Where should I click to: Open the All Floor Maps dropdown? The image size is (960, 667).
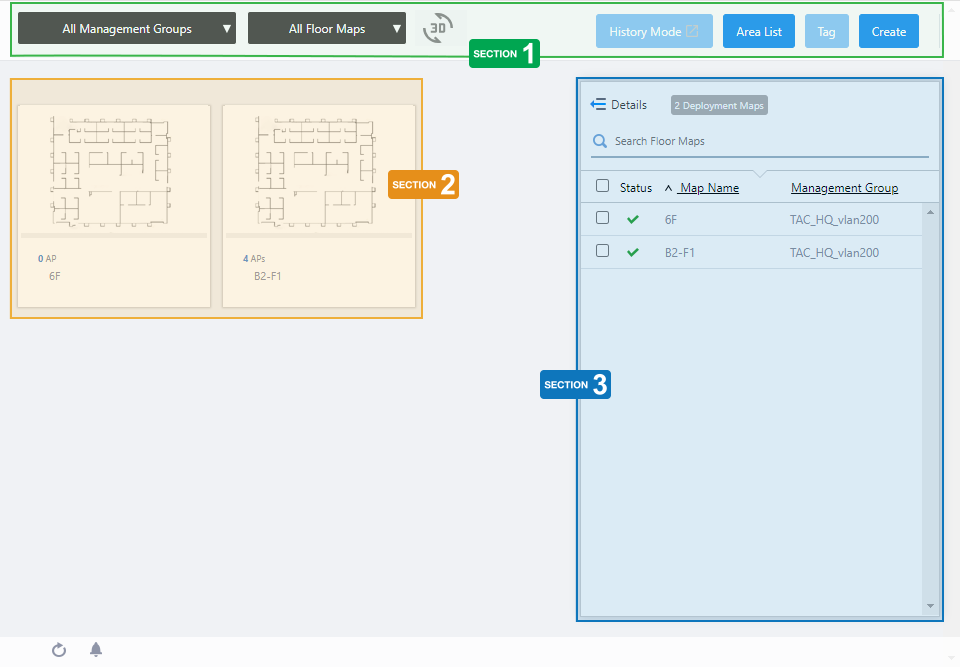coord(327,29)
